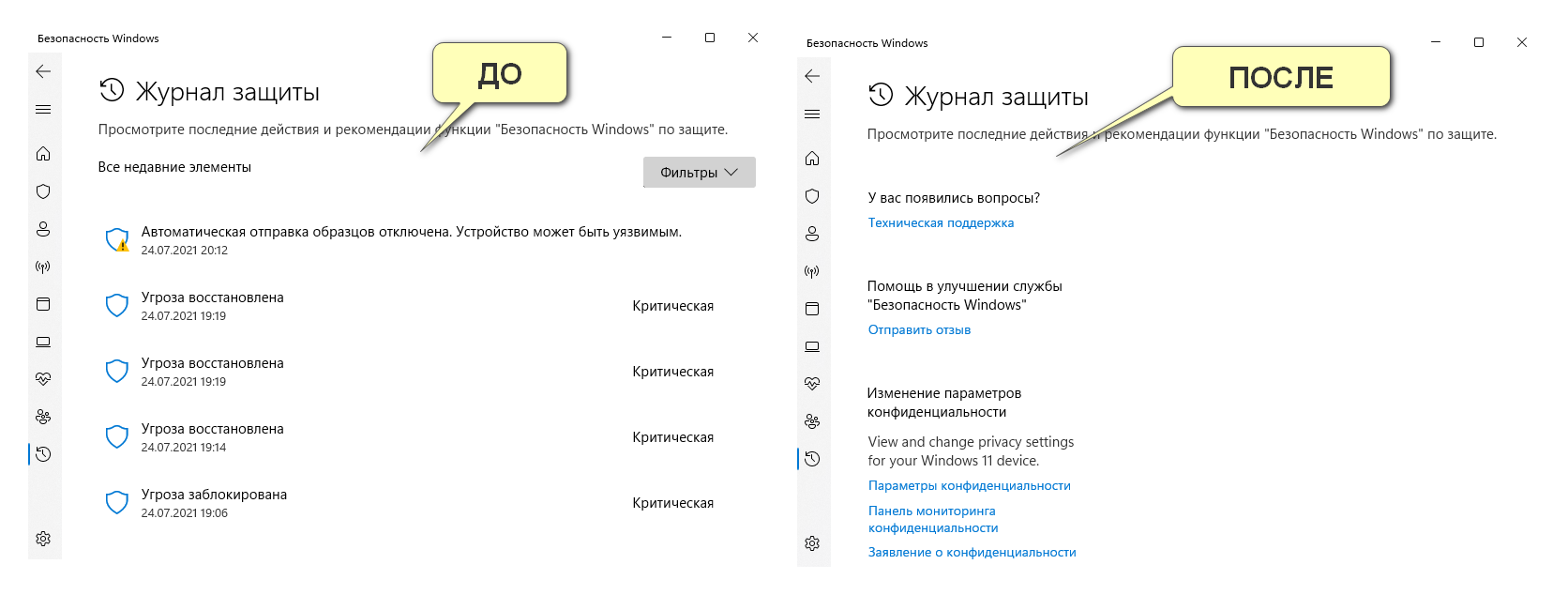Click Журнал защиты heading in left window

coord(228,92)
